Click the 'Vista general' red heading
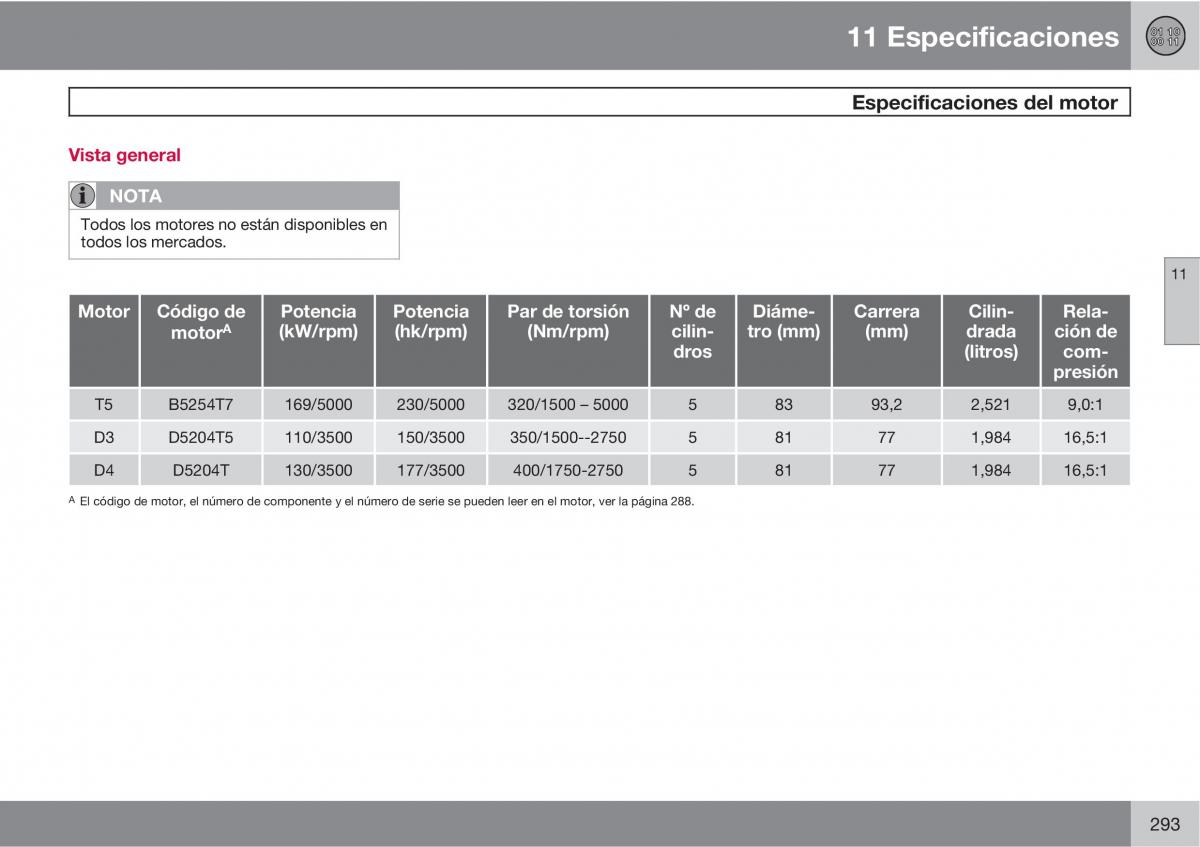 click(x=124, y=155)
